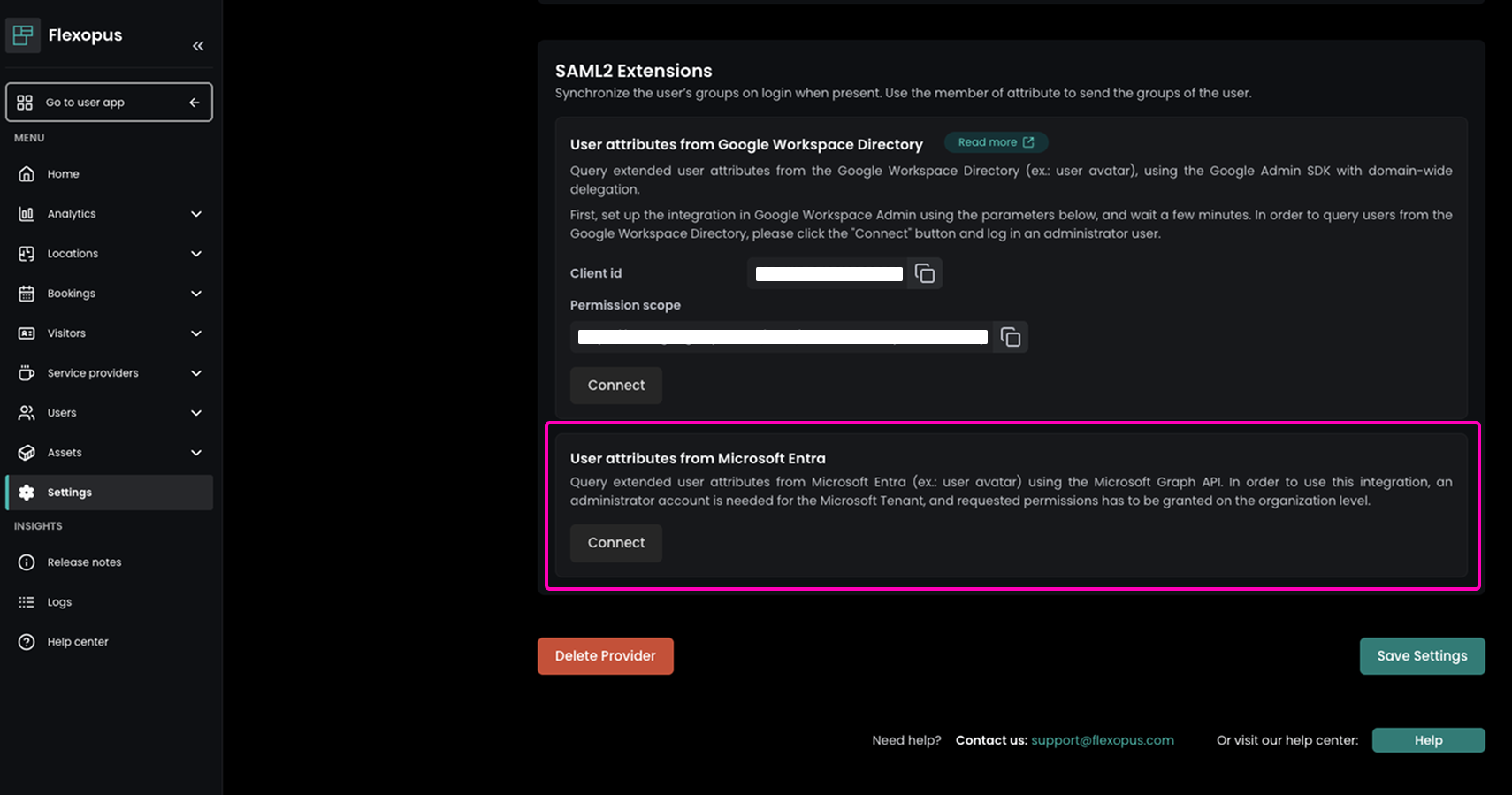Click the Logs list icon

tap(27, 602)
